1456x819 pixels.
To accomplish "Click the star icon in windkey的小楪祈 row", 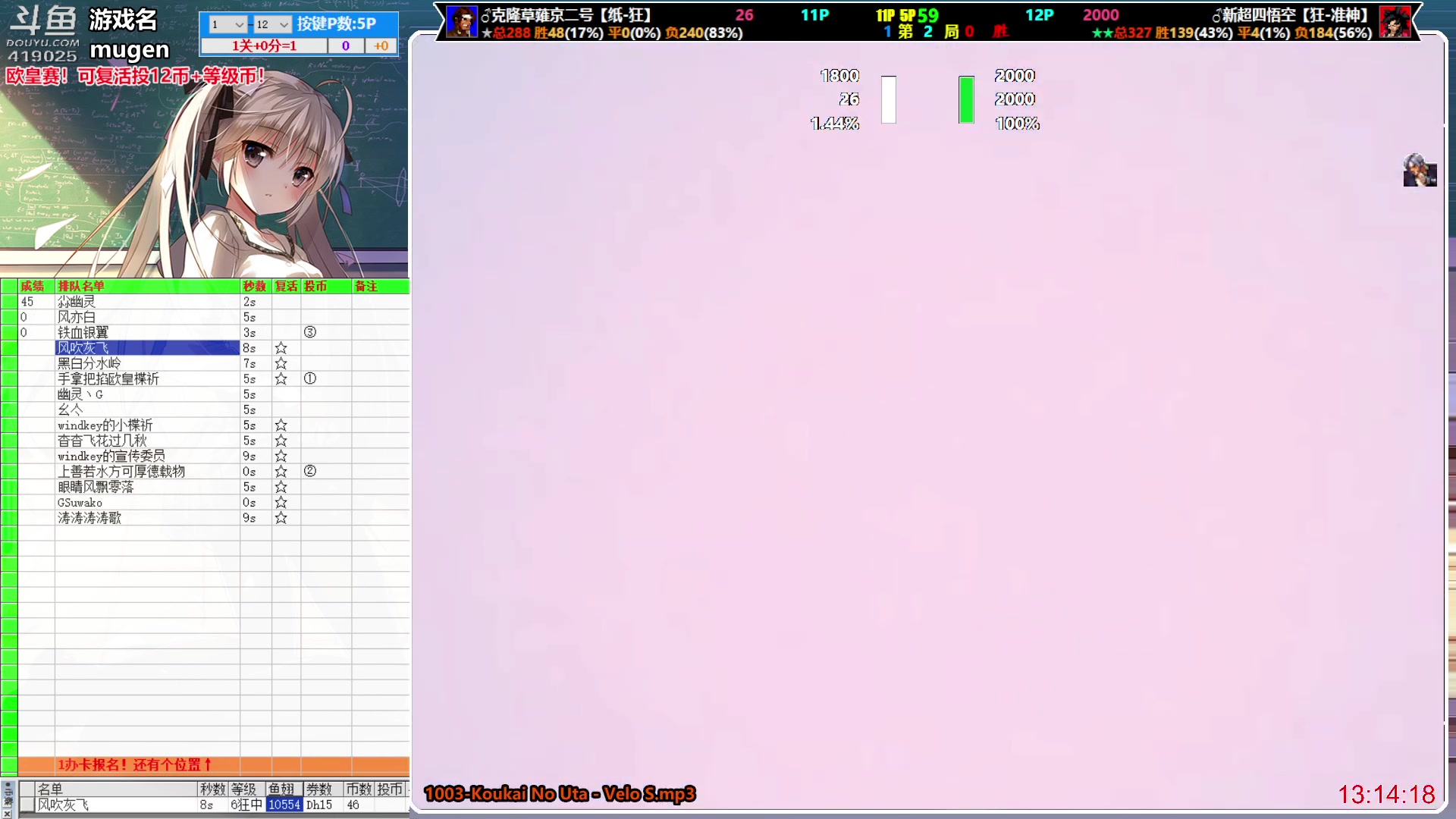I will [281, 425].
